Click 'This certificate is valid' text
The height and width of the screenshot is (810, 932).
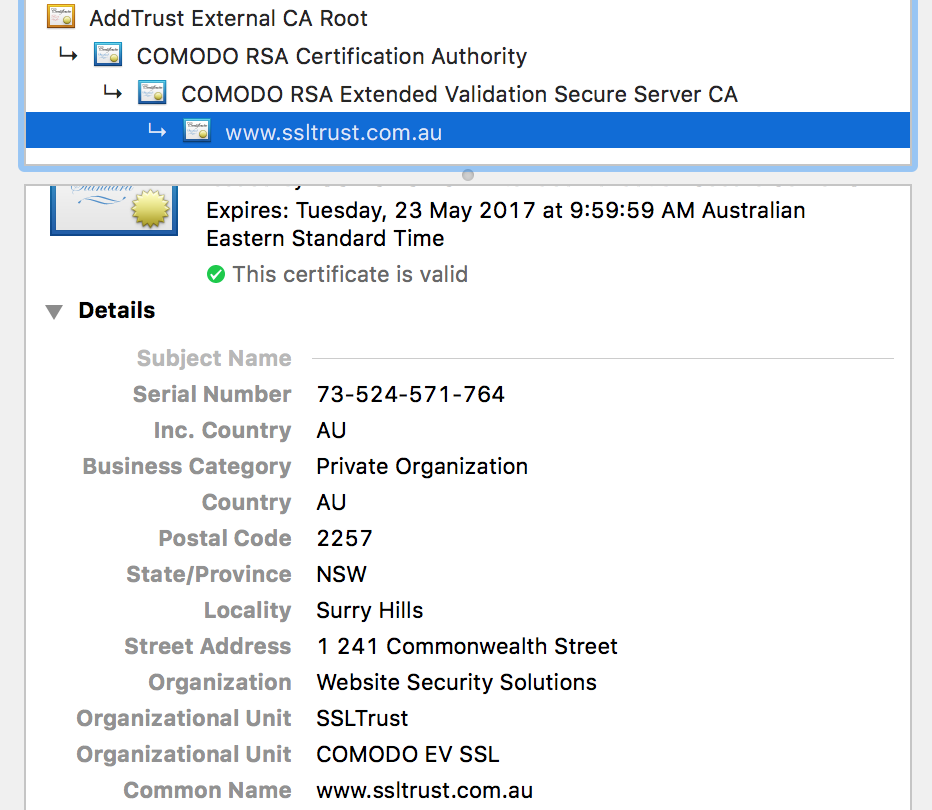(350, 275)
